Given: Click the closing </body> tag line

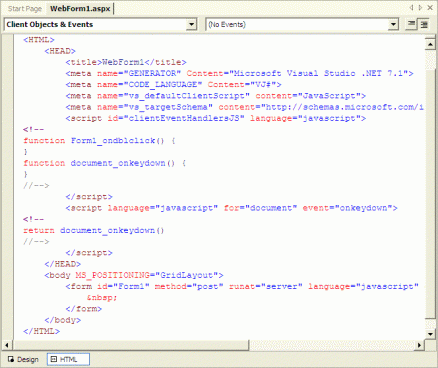Looking at the screenshot, I should (63, 320).
